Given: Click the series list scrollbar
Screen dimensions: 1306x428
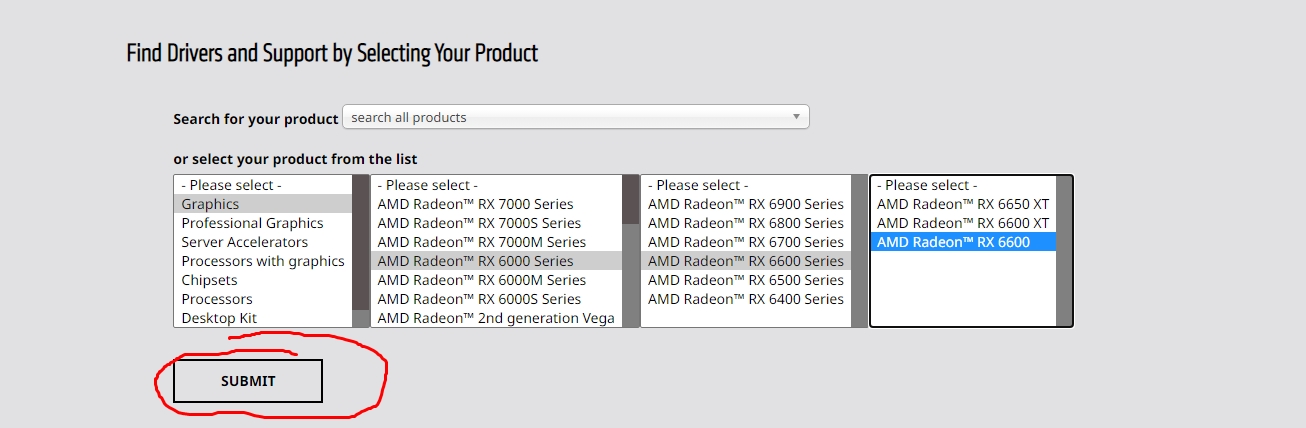Looking at the screenshot, I should (630, 250).
